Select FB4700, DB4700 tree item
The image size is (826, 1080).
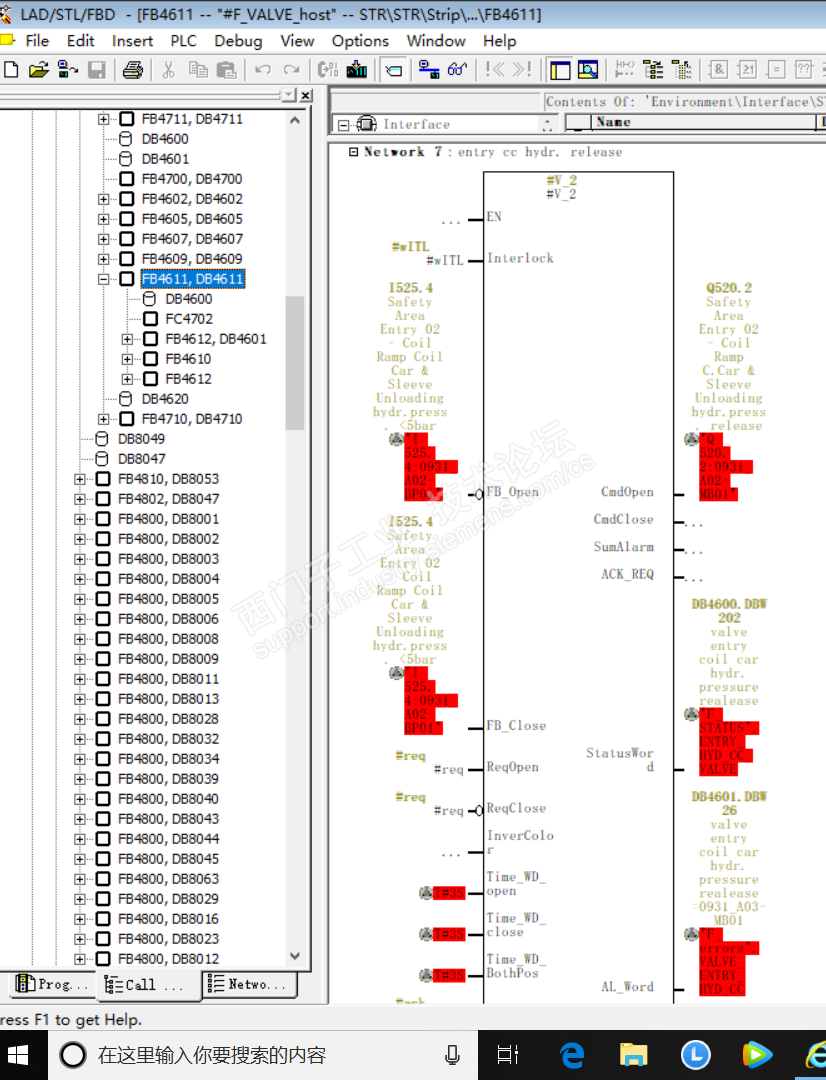coord(192,179)
